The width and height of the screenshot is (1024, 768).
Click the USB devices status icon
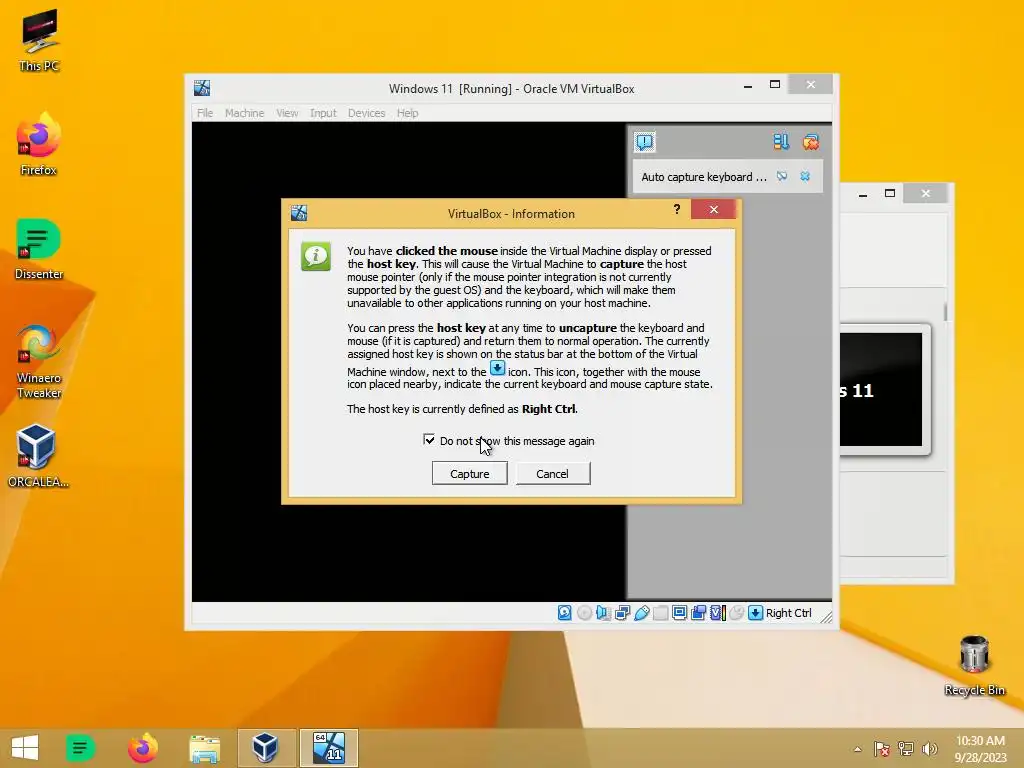[642, 613]
